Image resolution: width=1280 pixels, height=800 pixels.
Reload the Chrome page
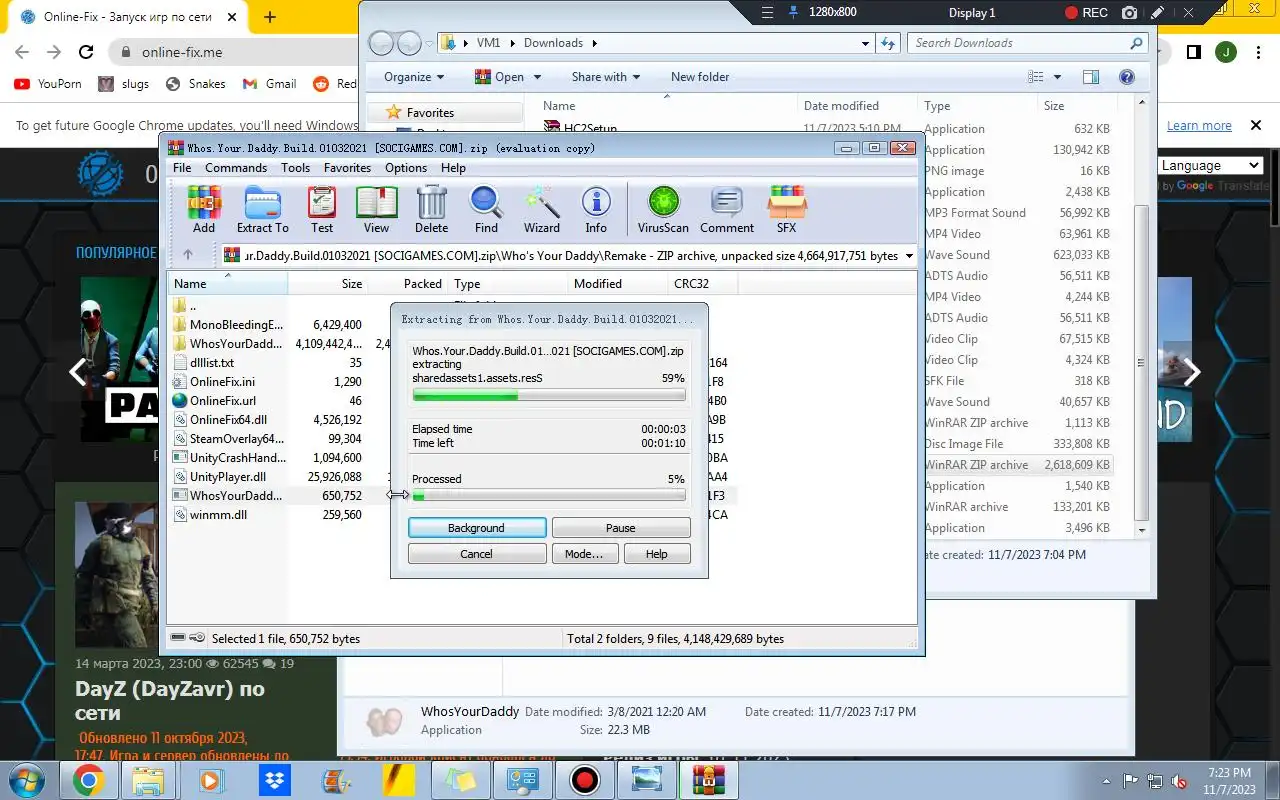click(86, 52)
